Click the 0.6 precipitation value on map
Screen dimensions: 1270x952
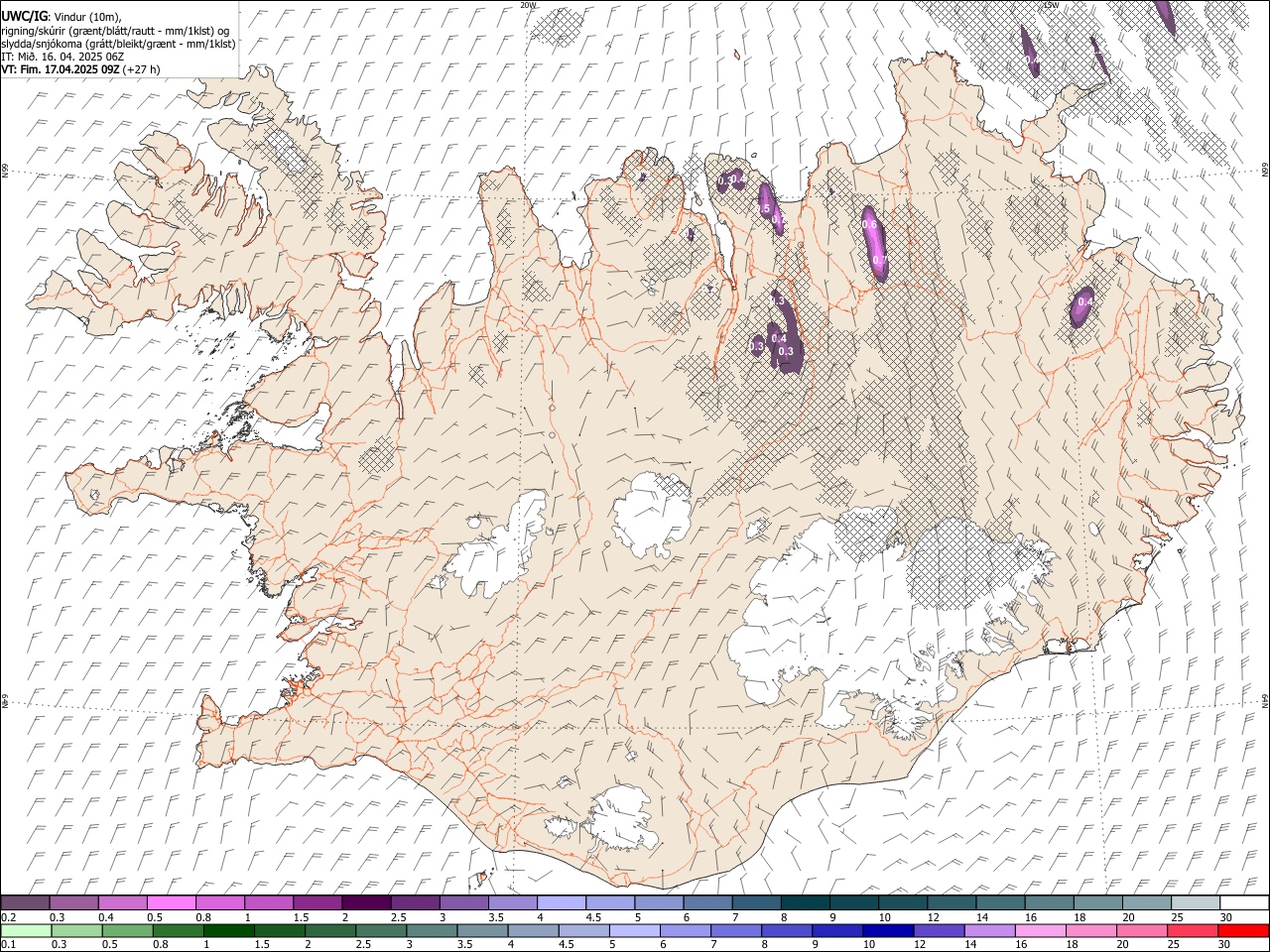tap(869, 225)
